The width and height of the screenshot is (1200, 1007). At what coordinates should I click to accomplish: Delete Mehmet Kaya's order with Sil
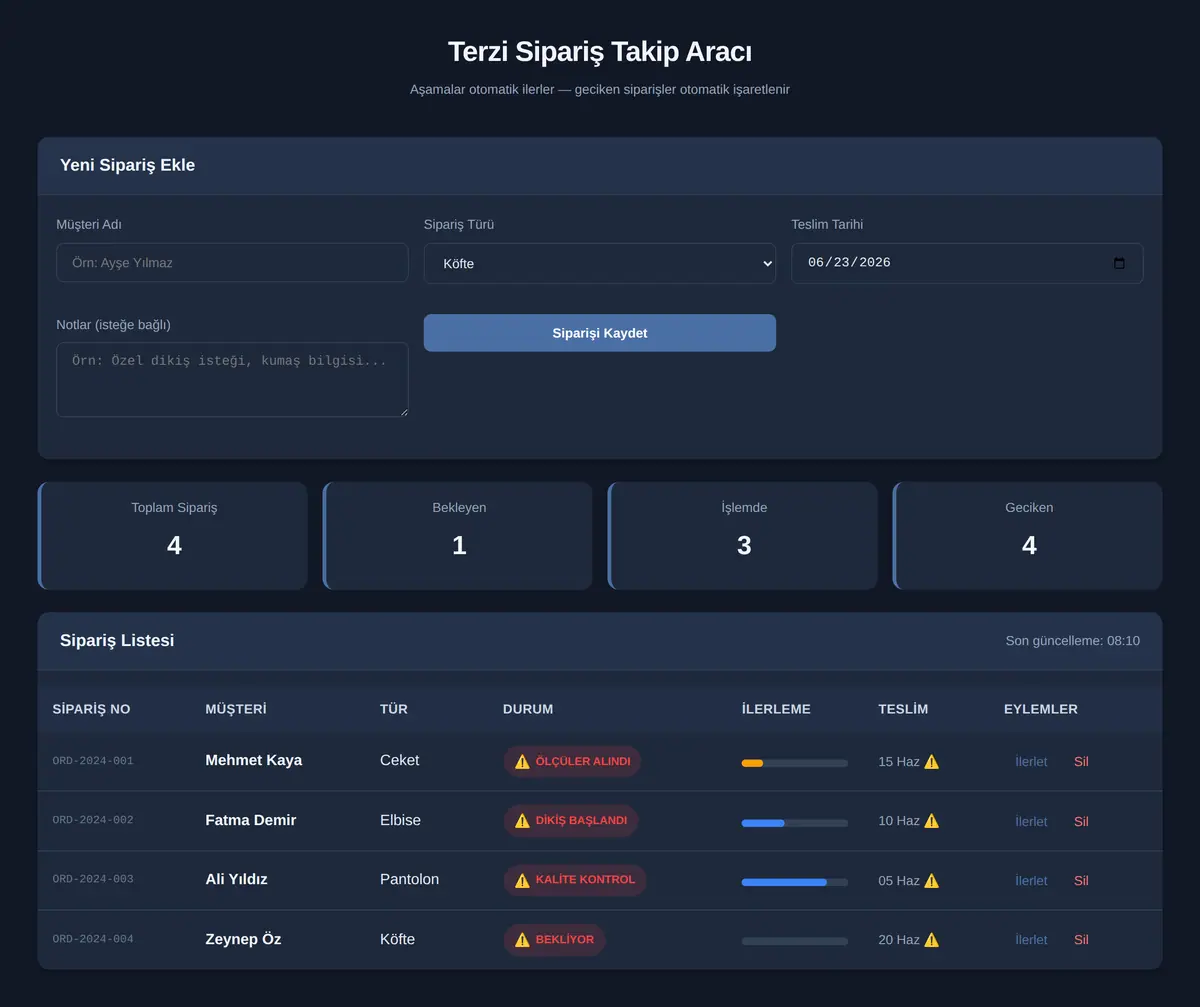click(1081, 762)
